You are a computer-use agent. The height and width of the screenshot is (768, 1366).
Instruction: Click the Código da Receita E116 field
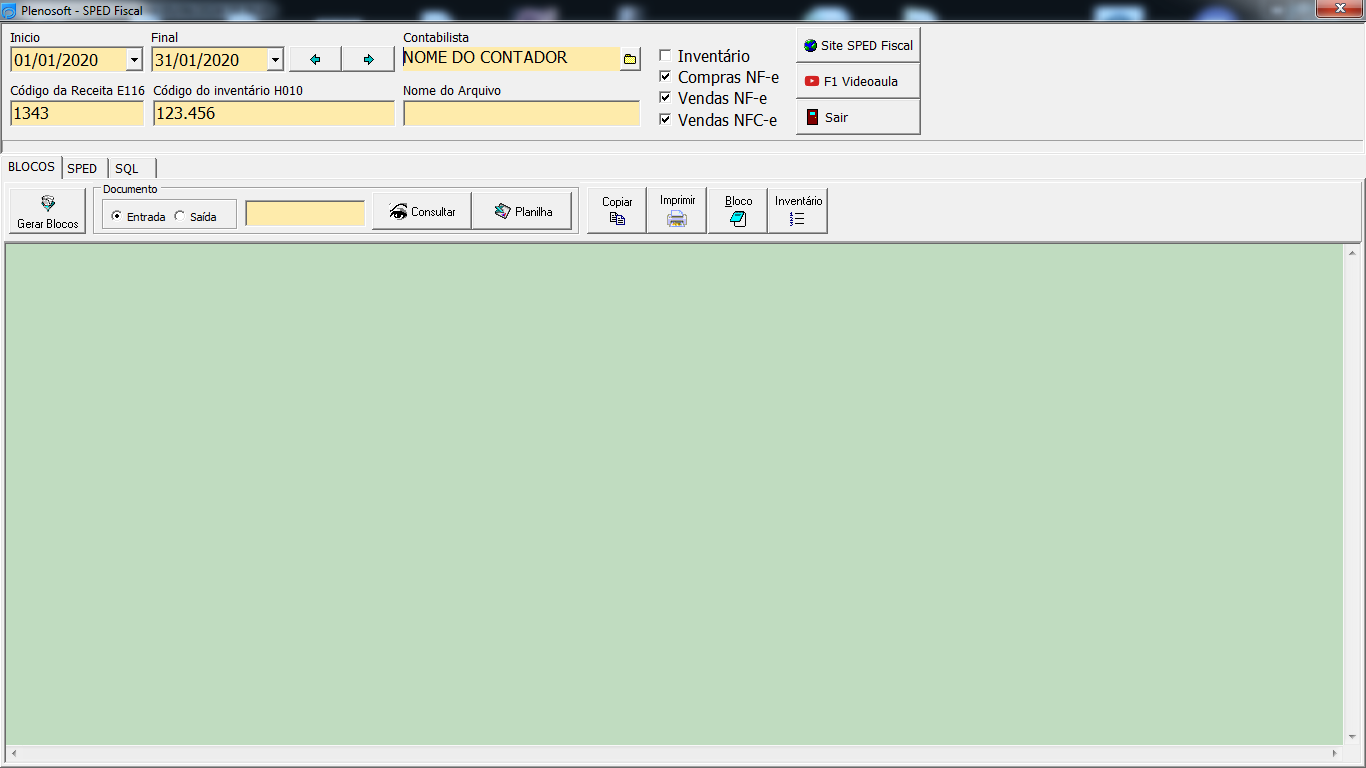tap(77, 113)
